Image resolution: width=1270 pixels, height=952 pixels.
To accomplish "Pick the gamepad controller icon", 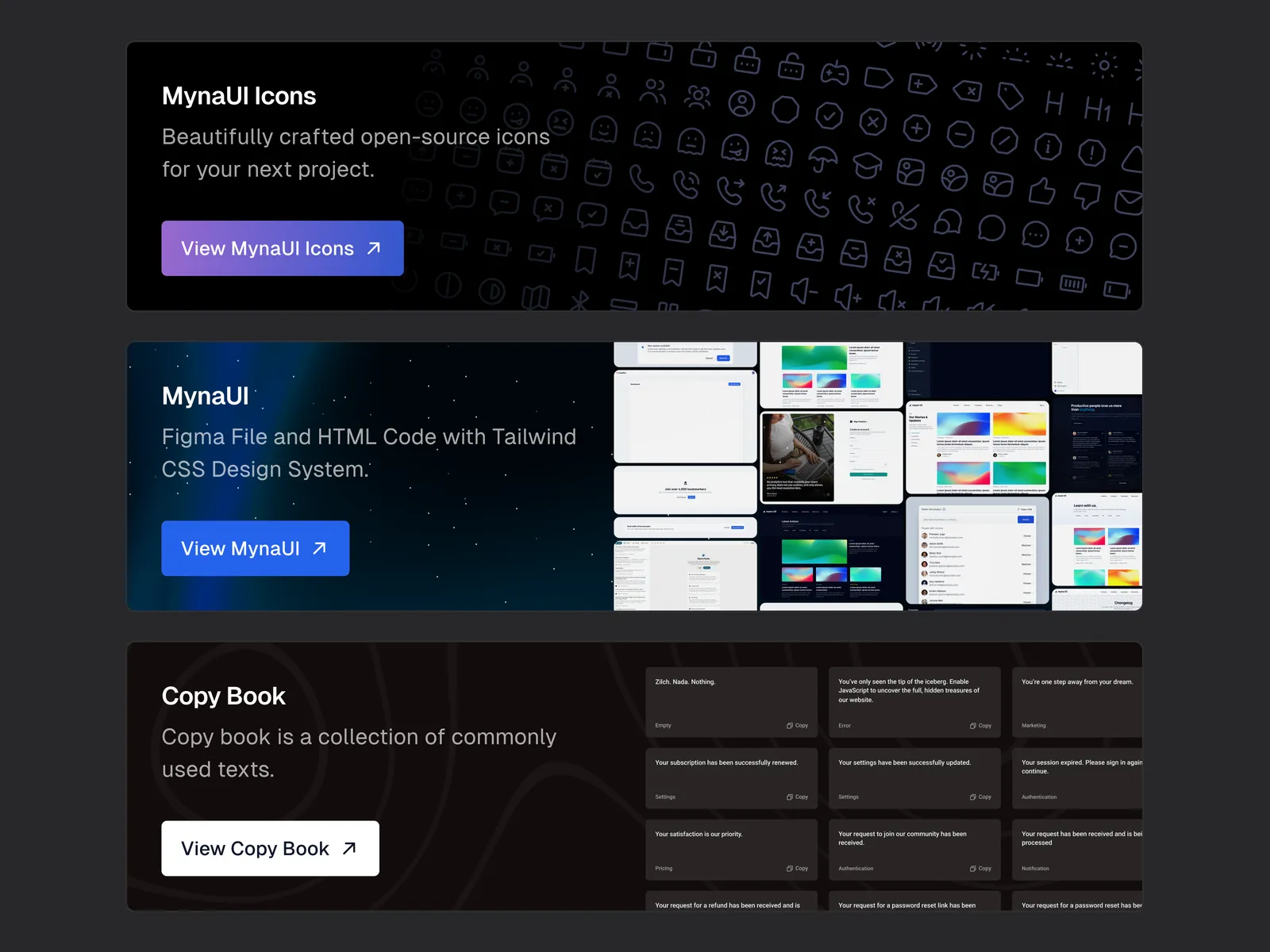I will point(834,74).
